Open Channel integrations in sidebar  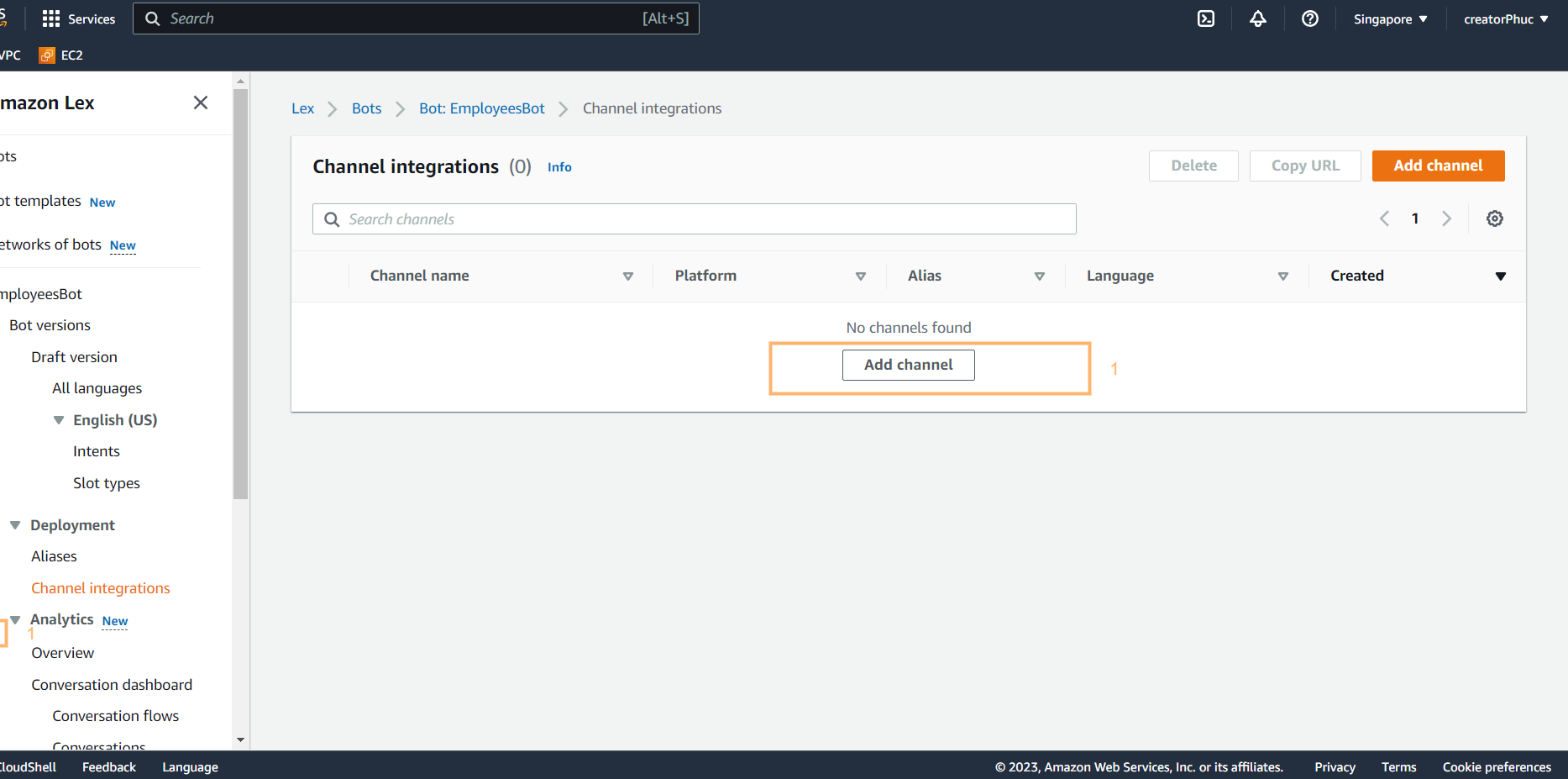click(x=100, y=588)
